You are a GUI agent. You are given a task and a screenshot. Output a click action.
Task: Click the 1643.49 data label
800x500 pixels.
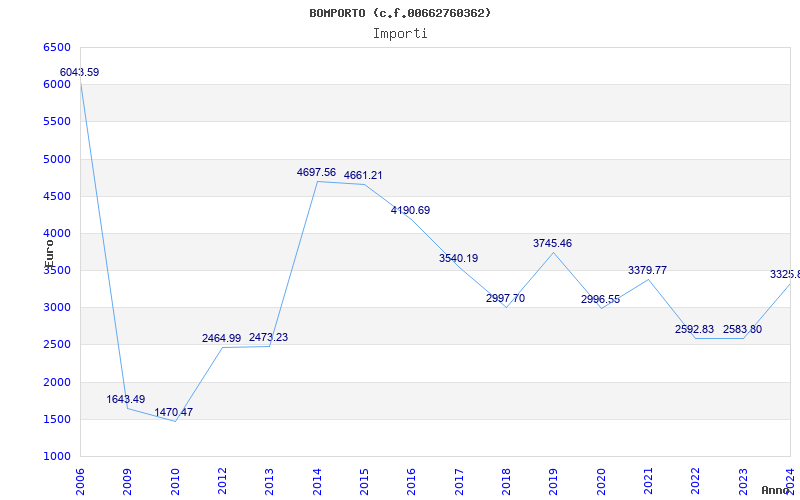[125, 399]
